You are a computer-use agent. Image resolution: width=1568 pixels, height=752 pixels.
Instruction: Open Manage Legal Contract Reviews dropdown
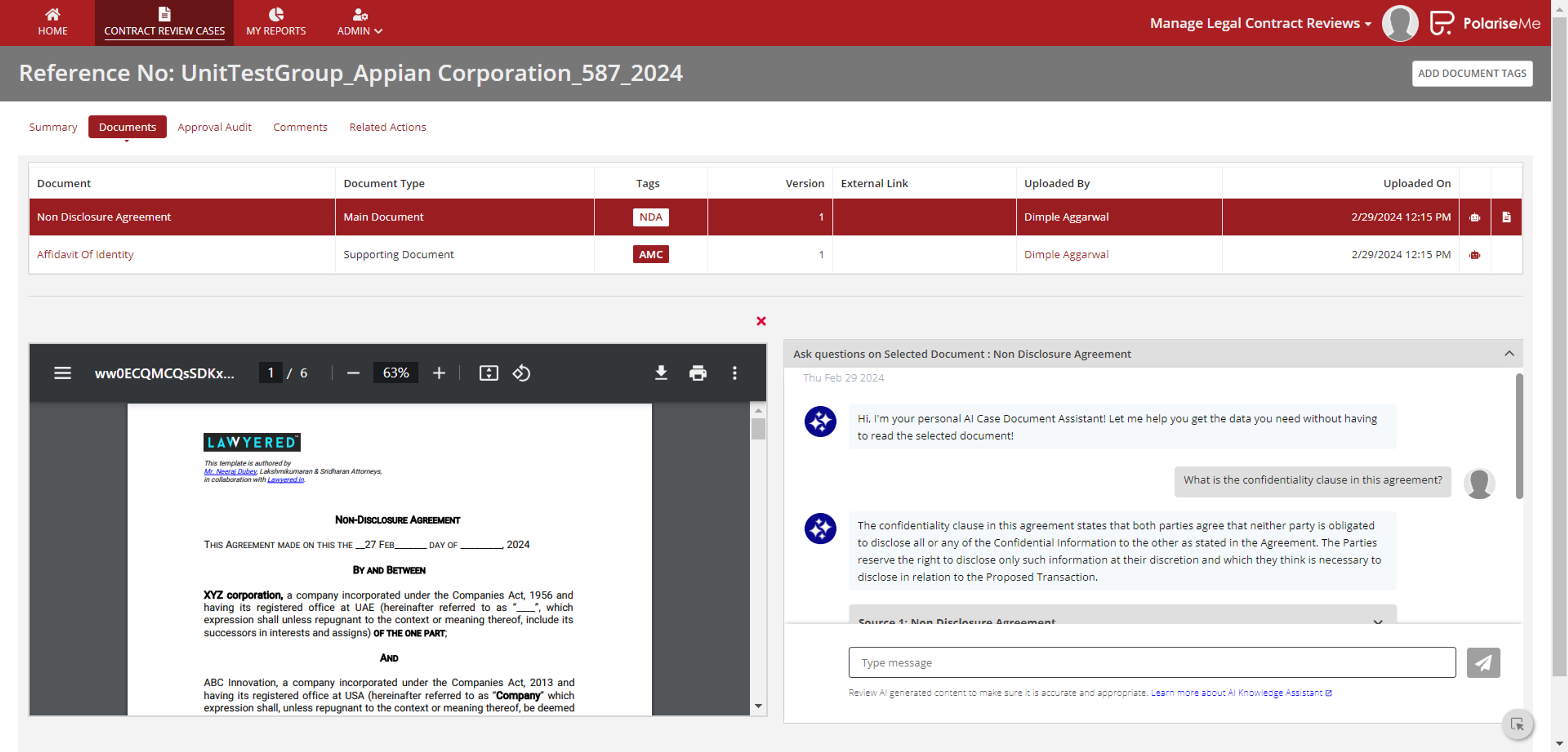pyautogui.click(x=1260, y=23)
